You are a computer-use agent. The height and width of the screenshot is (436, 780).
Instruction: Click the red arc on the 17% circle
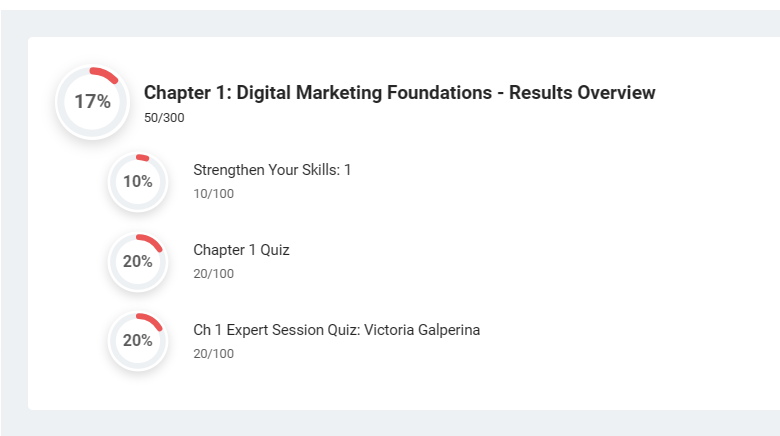[105, 75]
